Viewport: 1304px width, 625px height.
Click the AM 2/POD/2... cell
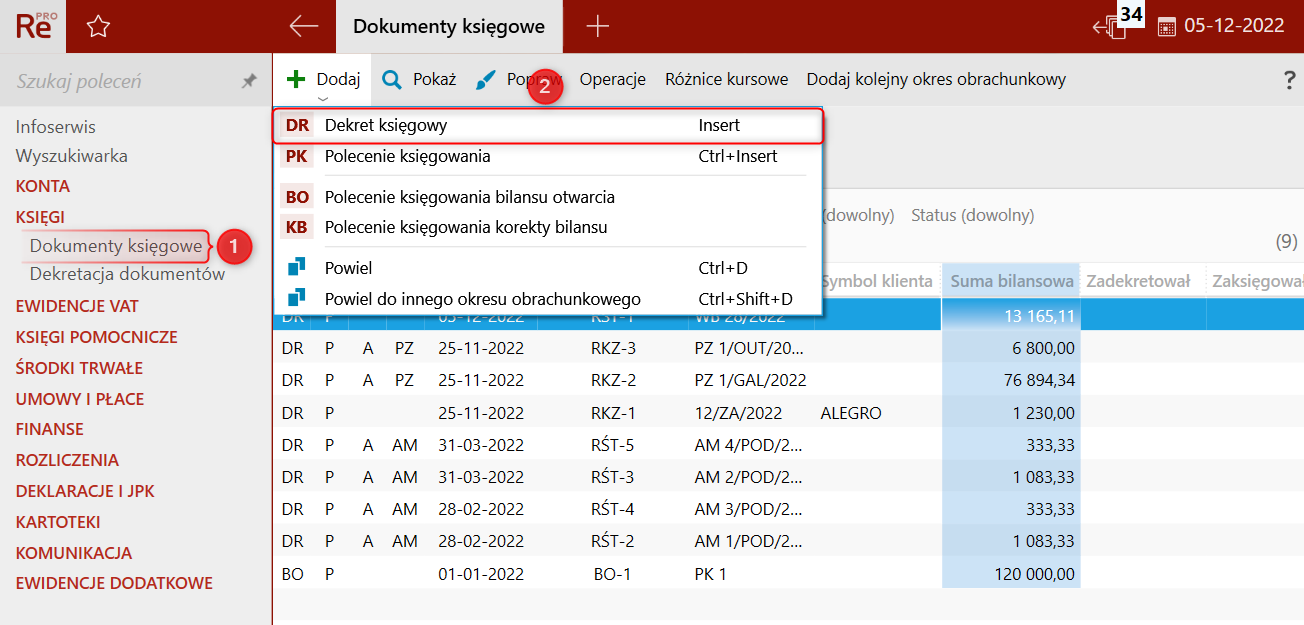(749, 477)
